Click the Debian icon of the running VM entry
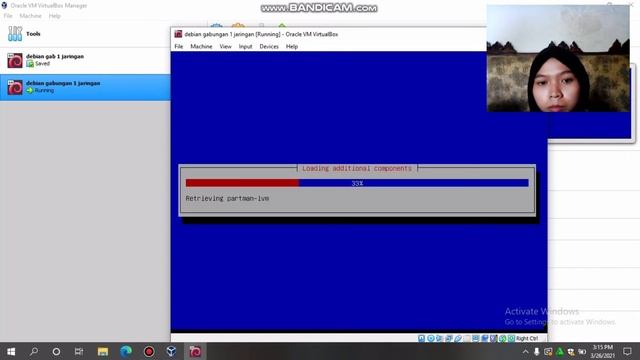Image resolution: width=640 pixels, height=360 pixels. click(x=15, y=87)
